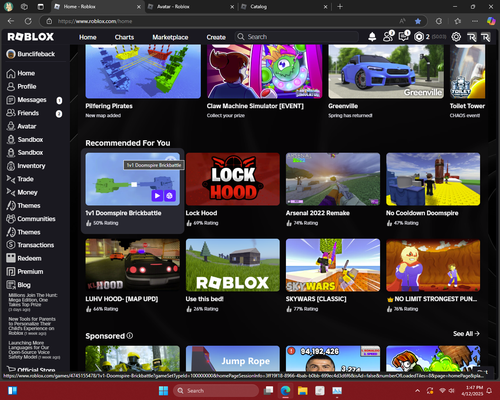Click See All next to Sponsored
This screenshot has height=400, width=500.
point(466,334)
